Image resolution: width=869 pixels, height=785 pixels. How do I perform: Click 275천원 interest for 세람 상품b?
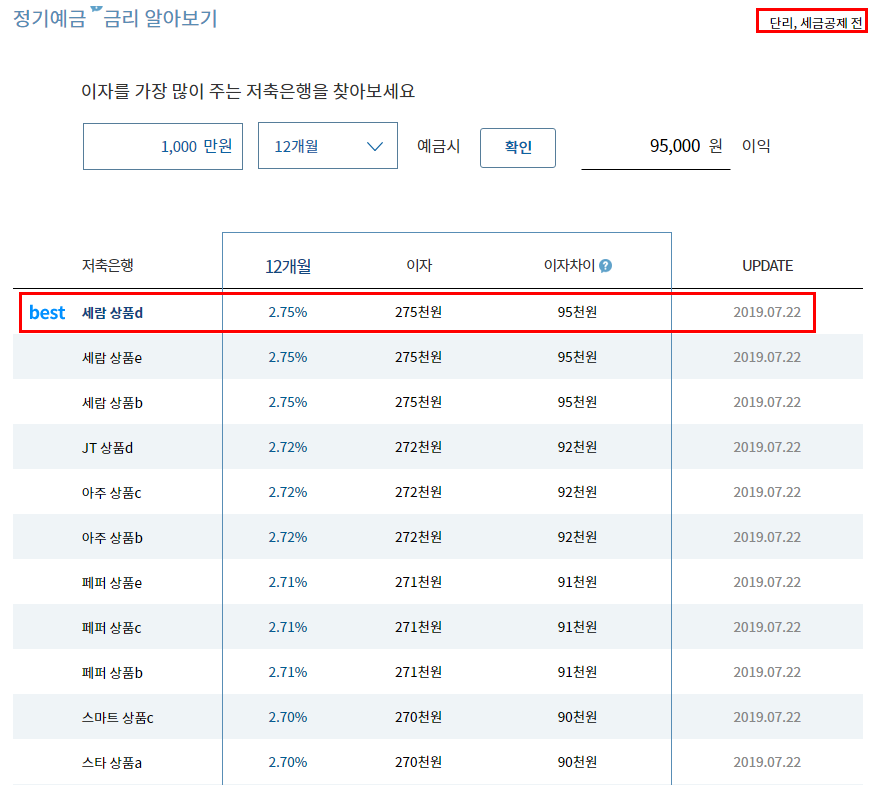coord(418,402)
